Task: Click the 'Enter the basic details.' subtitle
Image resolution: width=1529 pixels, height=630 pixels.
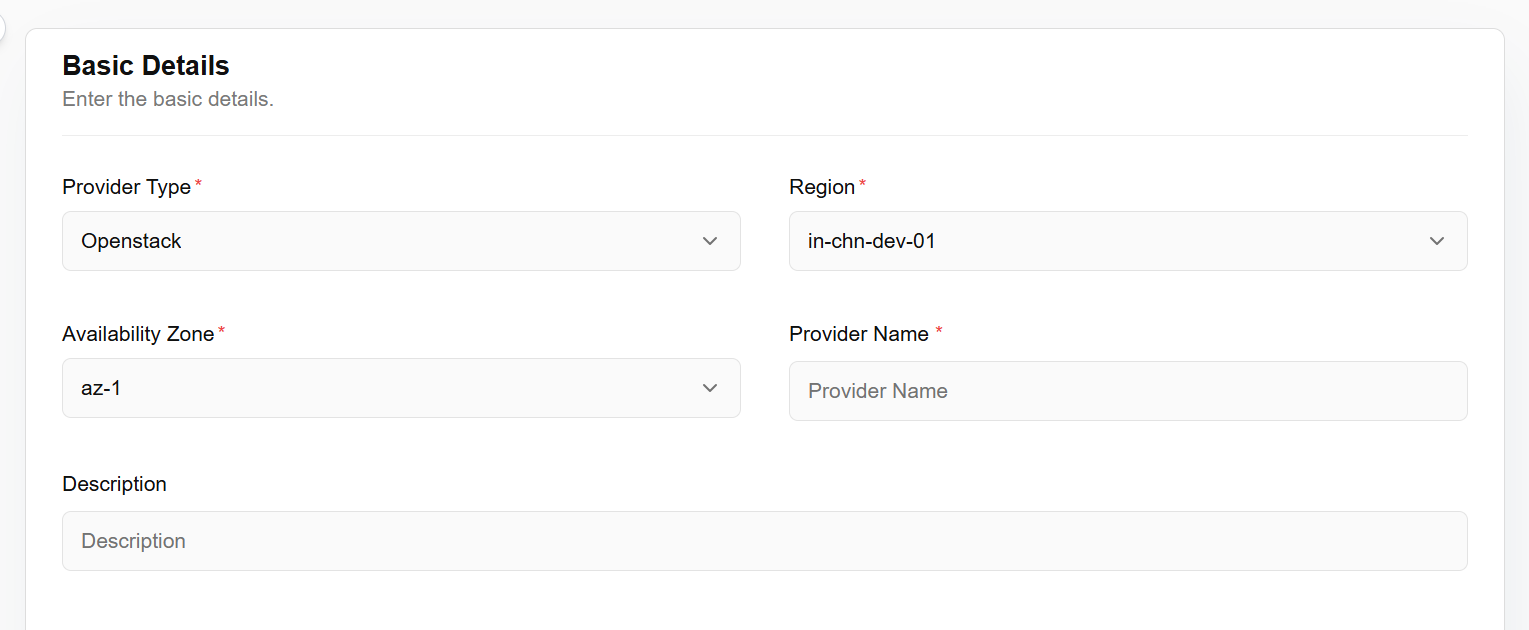Action: [168, 99]
